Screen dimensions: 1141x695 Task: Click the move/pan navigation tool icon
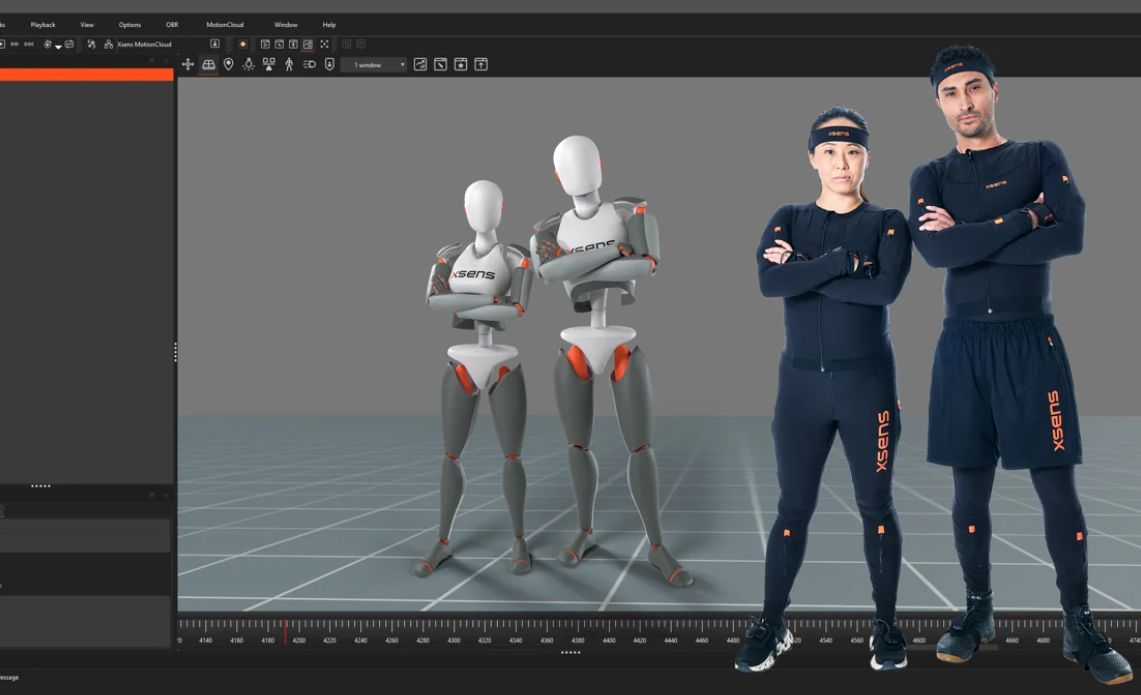click(x=188, y=65)
